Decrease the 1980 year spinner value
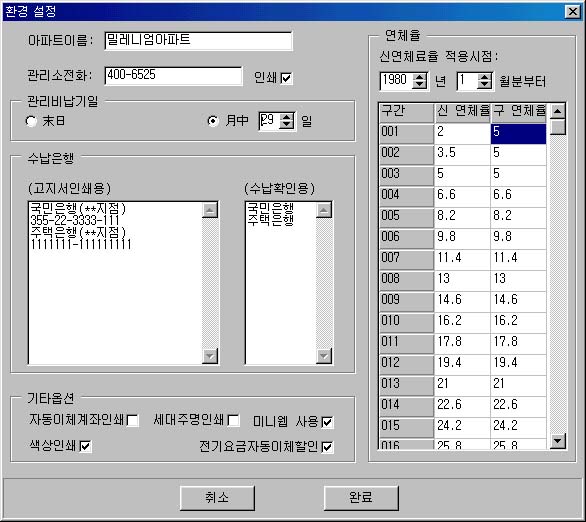This screenshot has width=586, height=522. (x=419, y=84)
